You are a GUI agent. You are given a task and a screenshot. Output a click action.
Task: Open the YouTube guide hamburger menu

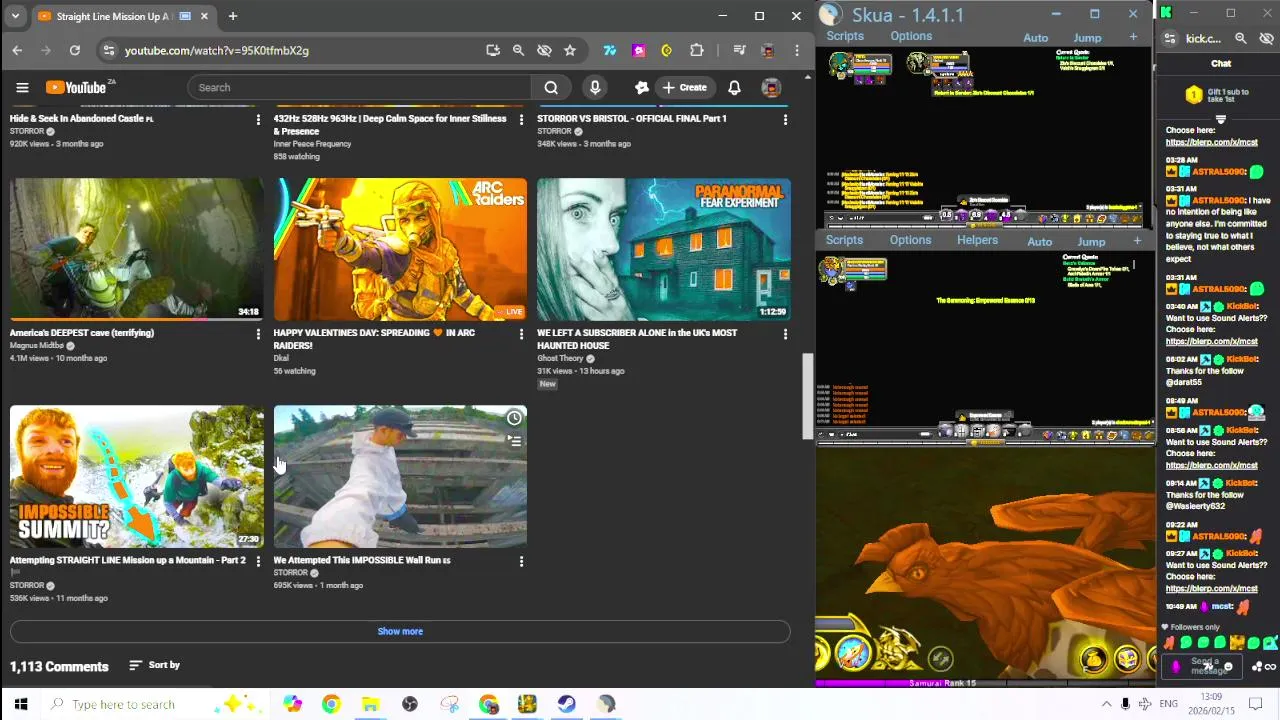(22, 87)
